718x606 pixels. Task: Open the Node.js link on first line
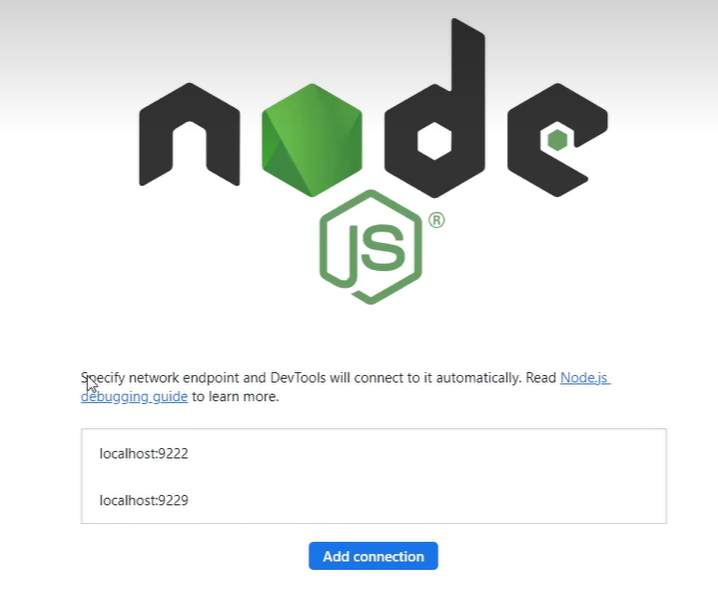(585, 378)
